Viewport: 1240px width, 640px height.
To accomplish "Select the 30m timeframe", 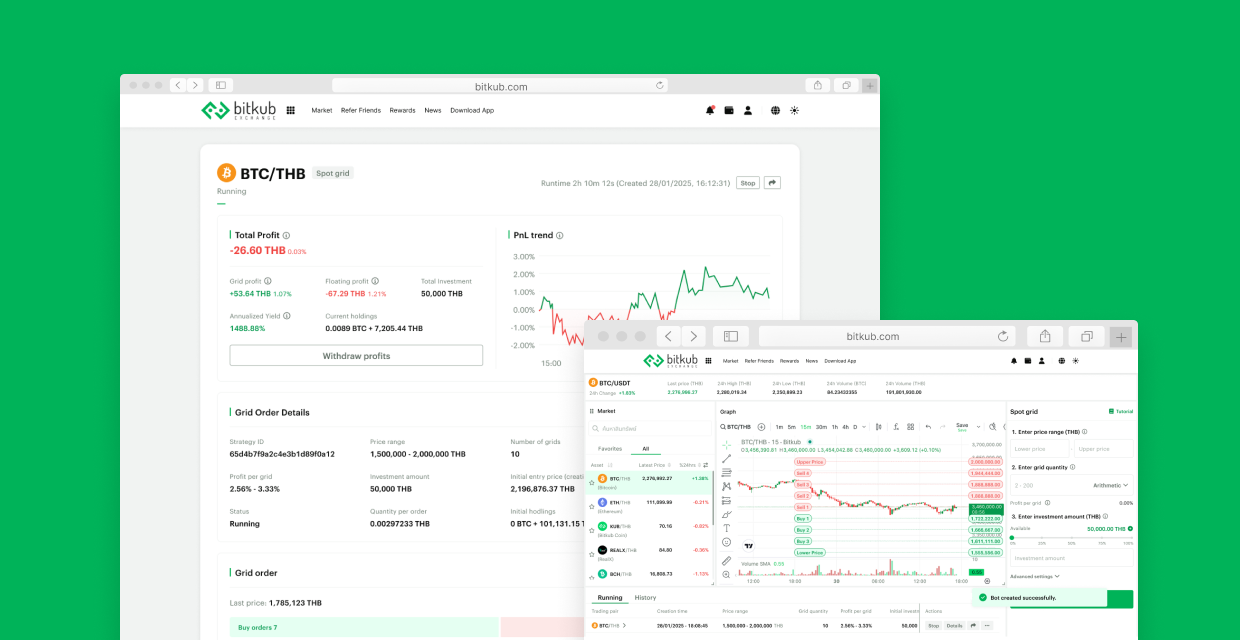I will pos(821,427).
